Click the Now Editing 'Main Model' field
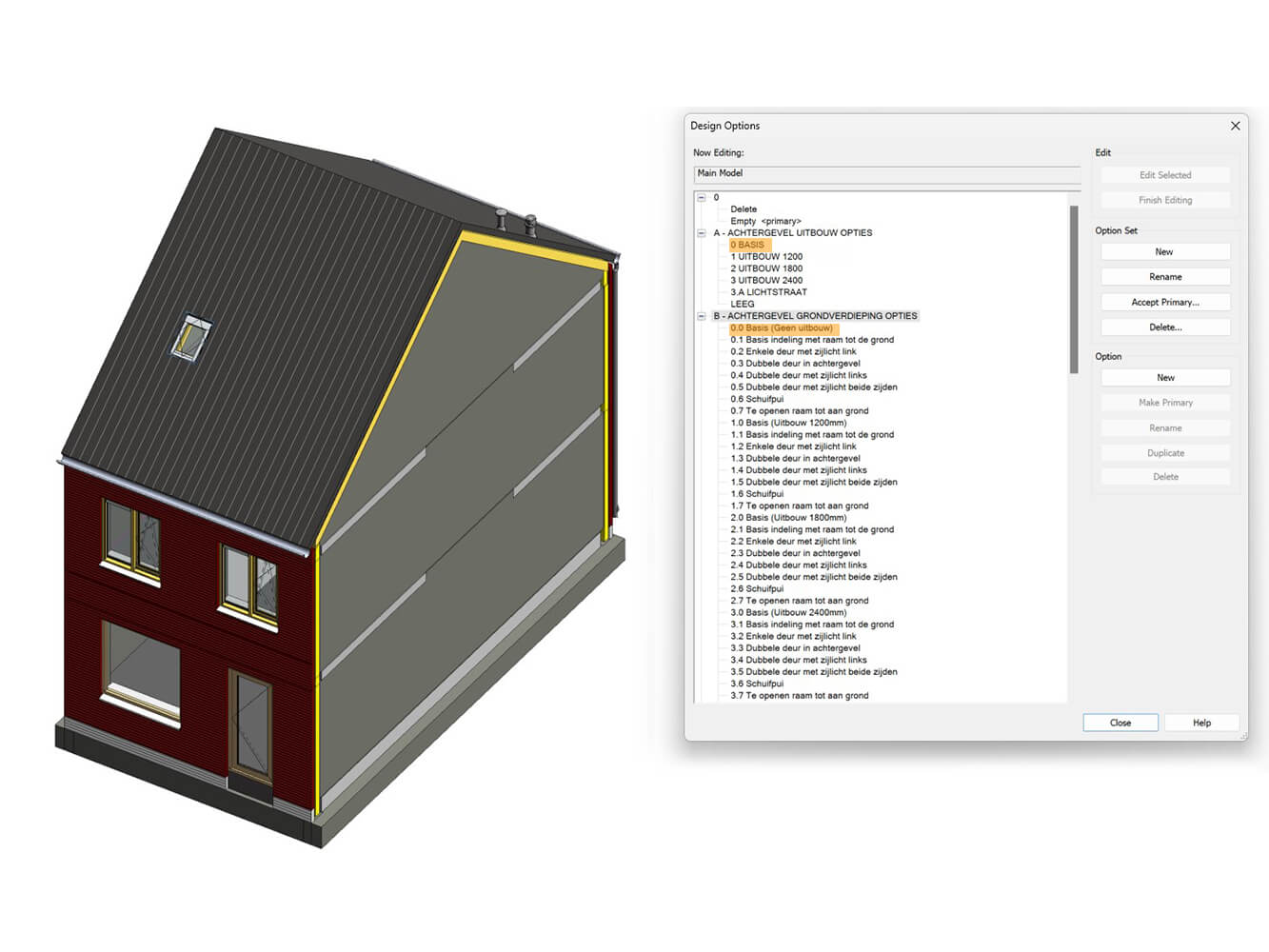Screen dimensions: 1269x952 click(886, 174)
